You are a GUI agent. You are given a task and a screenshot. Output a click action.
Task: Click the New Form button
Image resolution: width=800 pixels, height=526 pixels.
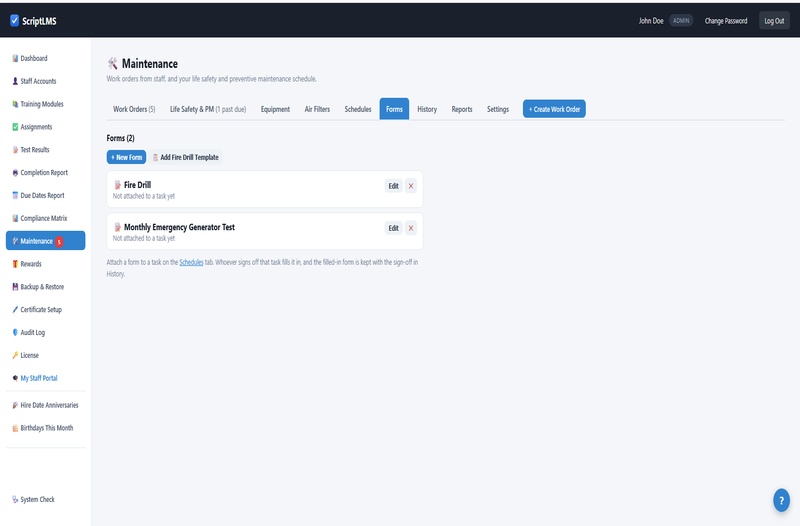click(x=126, y=157)
